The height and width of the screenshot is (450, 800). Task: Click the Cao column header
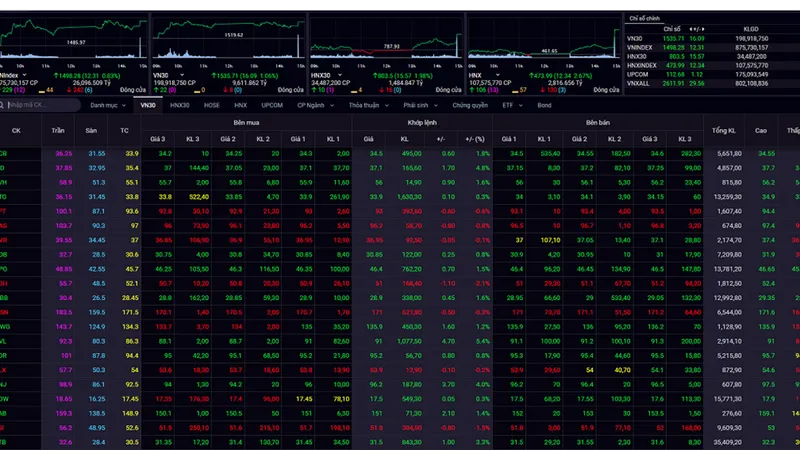pos(761,131)
